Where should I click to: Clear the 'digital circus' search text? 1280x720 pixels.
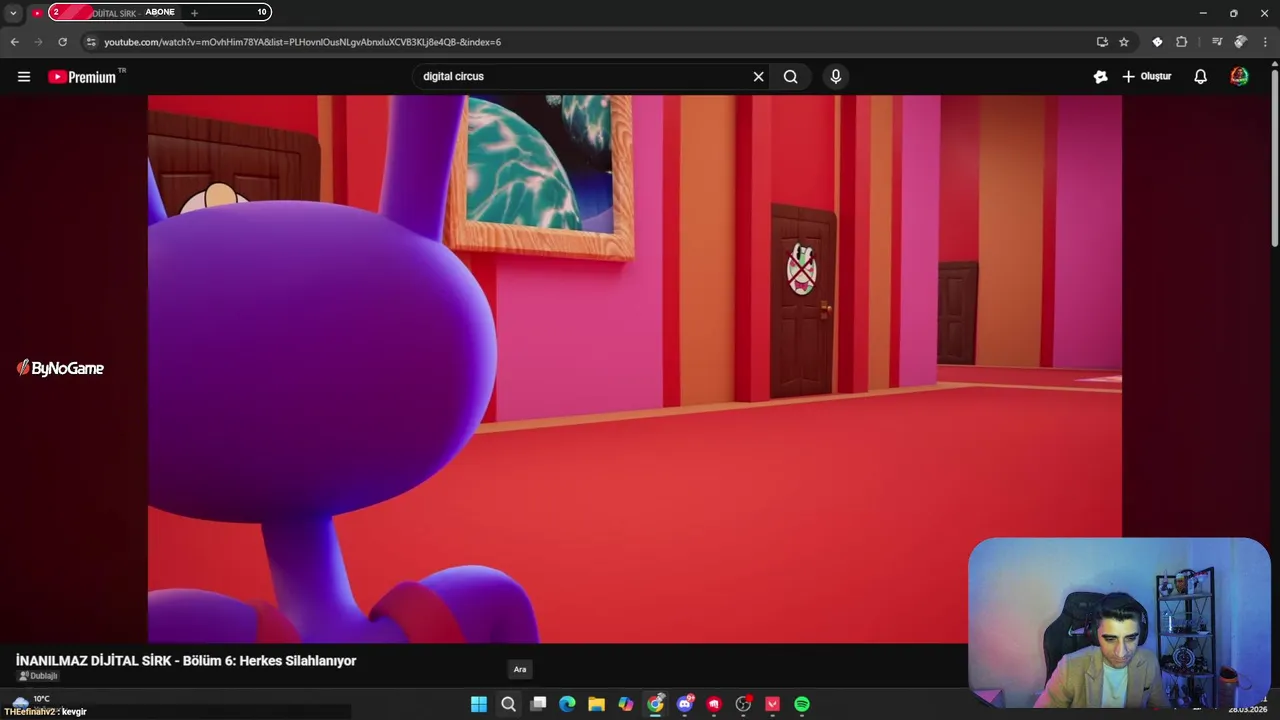pos(758,77)
